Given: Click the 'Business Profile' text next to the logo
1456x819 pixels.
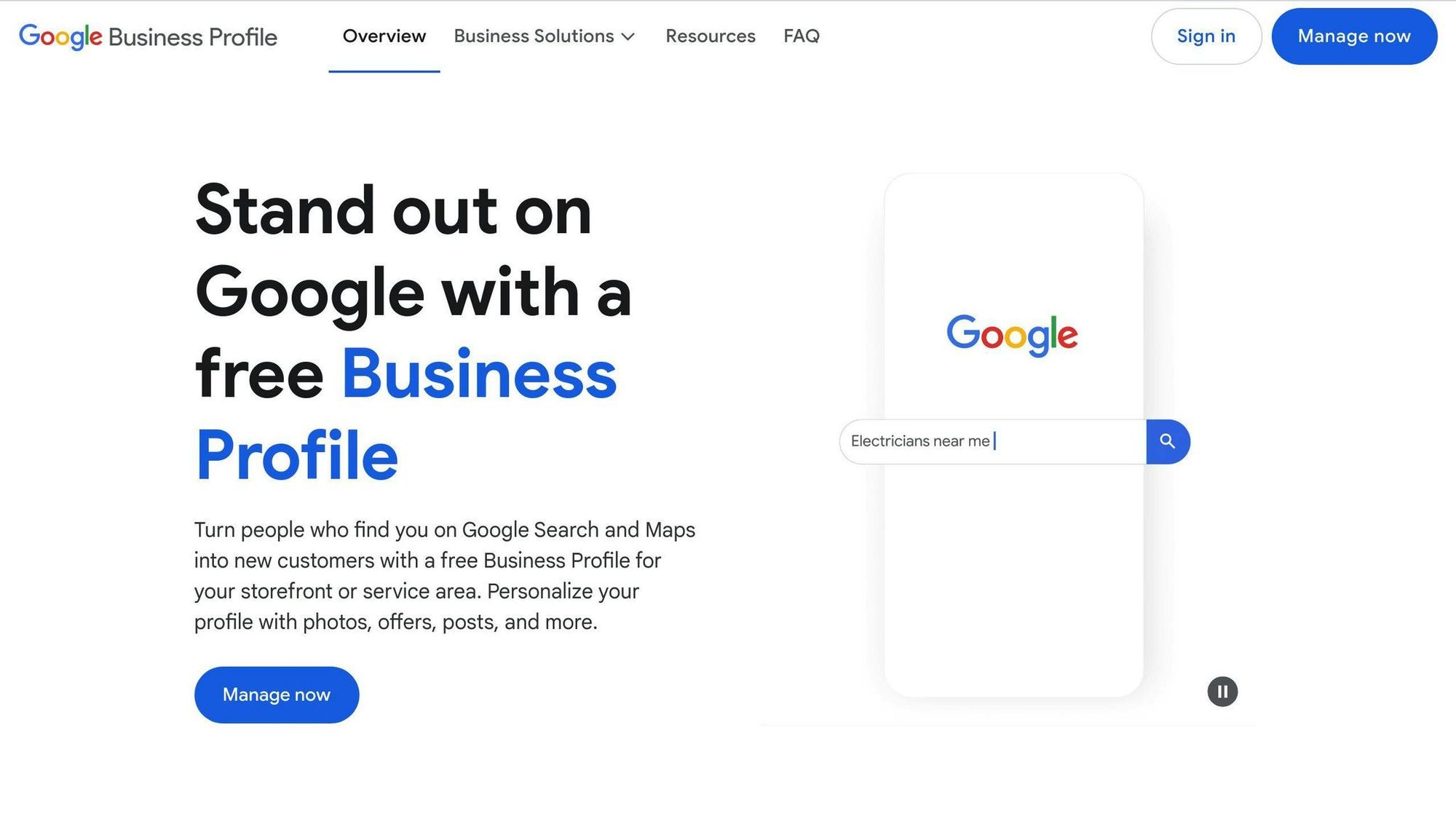Looking at the screenshot, I should [x=193, y=37].
